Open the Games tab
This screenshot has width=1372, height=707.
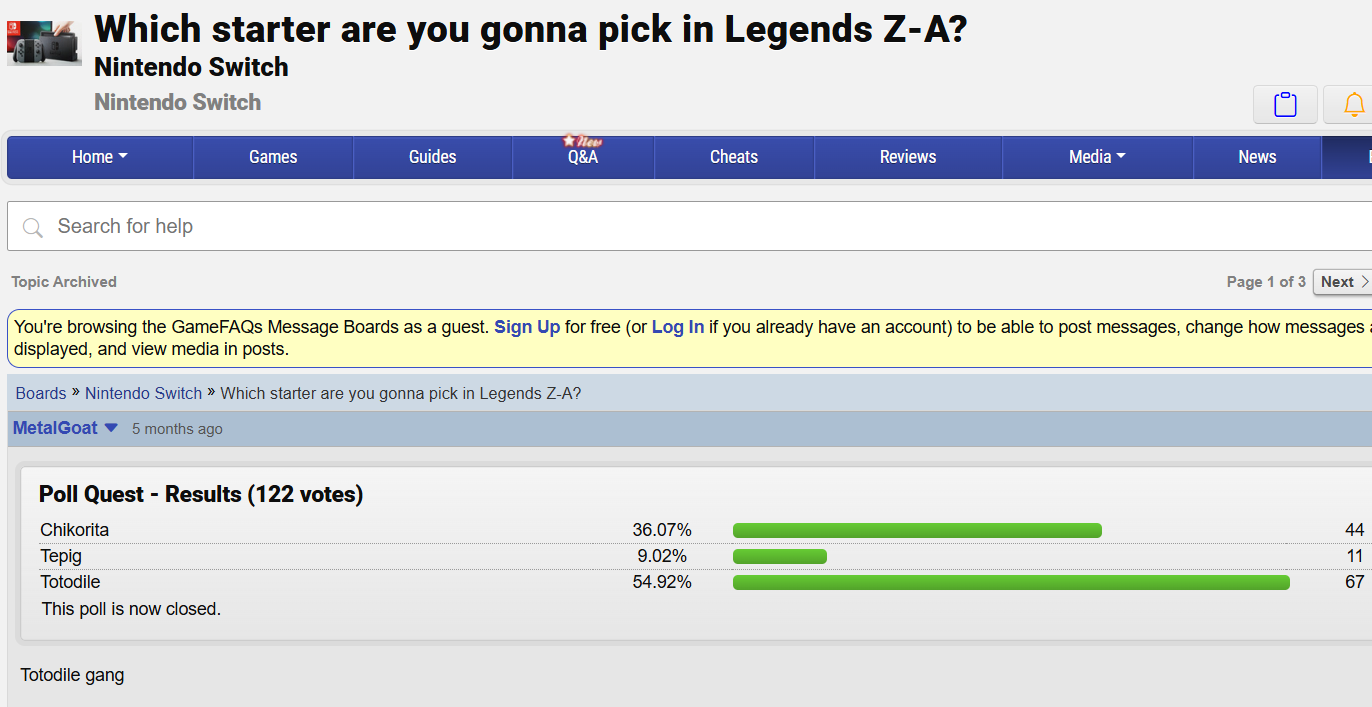[x=273, y=157]
